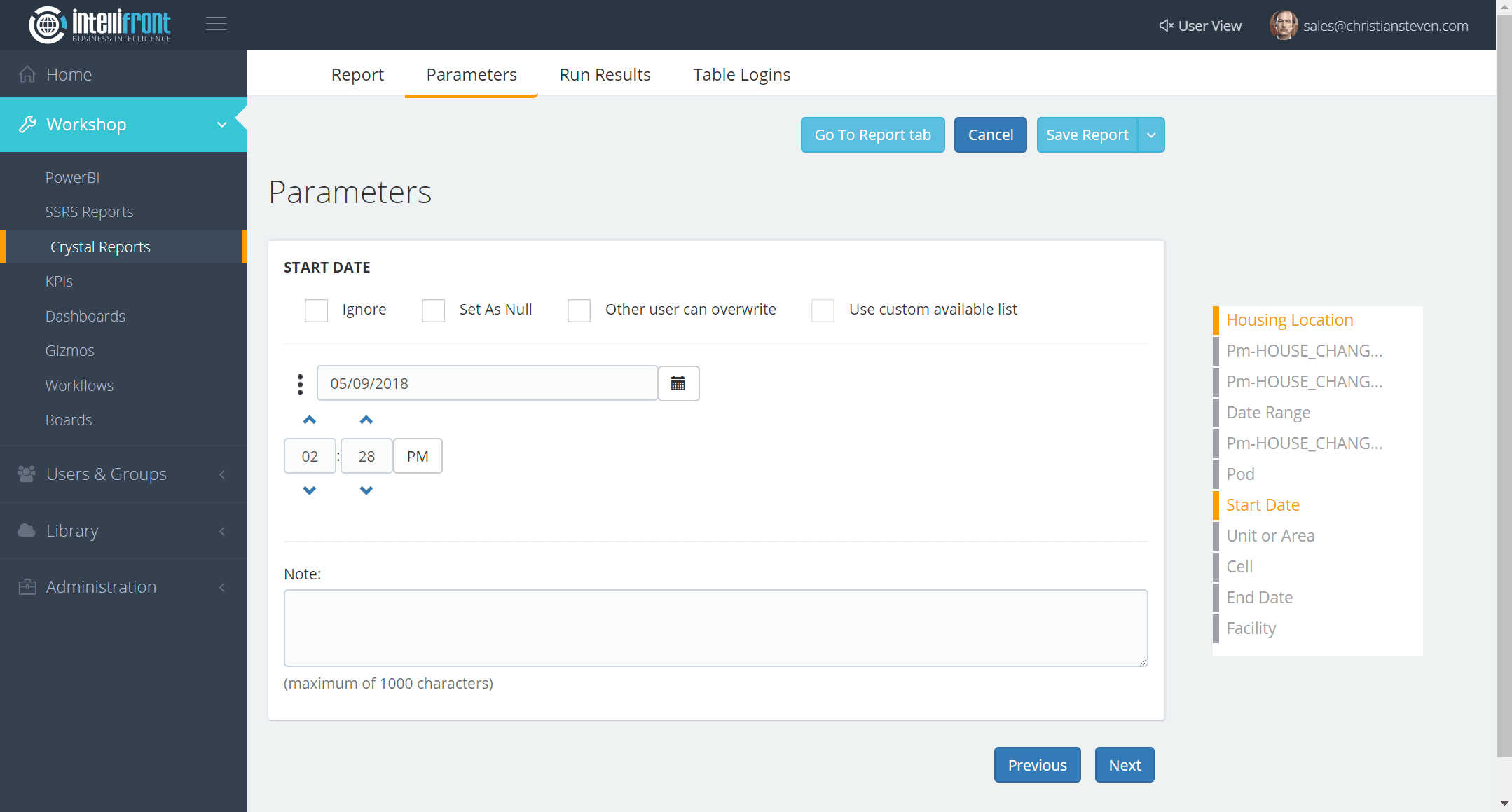Jump to End Date parameter
Viewport: 1512px width, 812px height.
click(1260, 598)
